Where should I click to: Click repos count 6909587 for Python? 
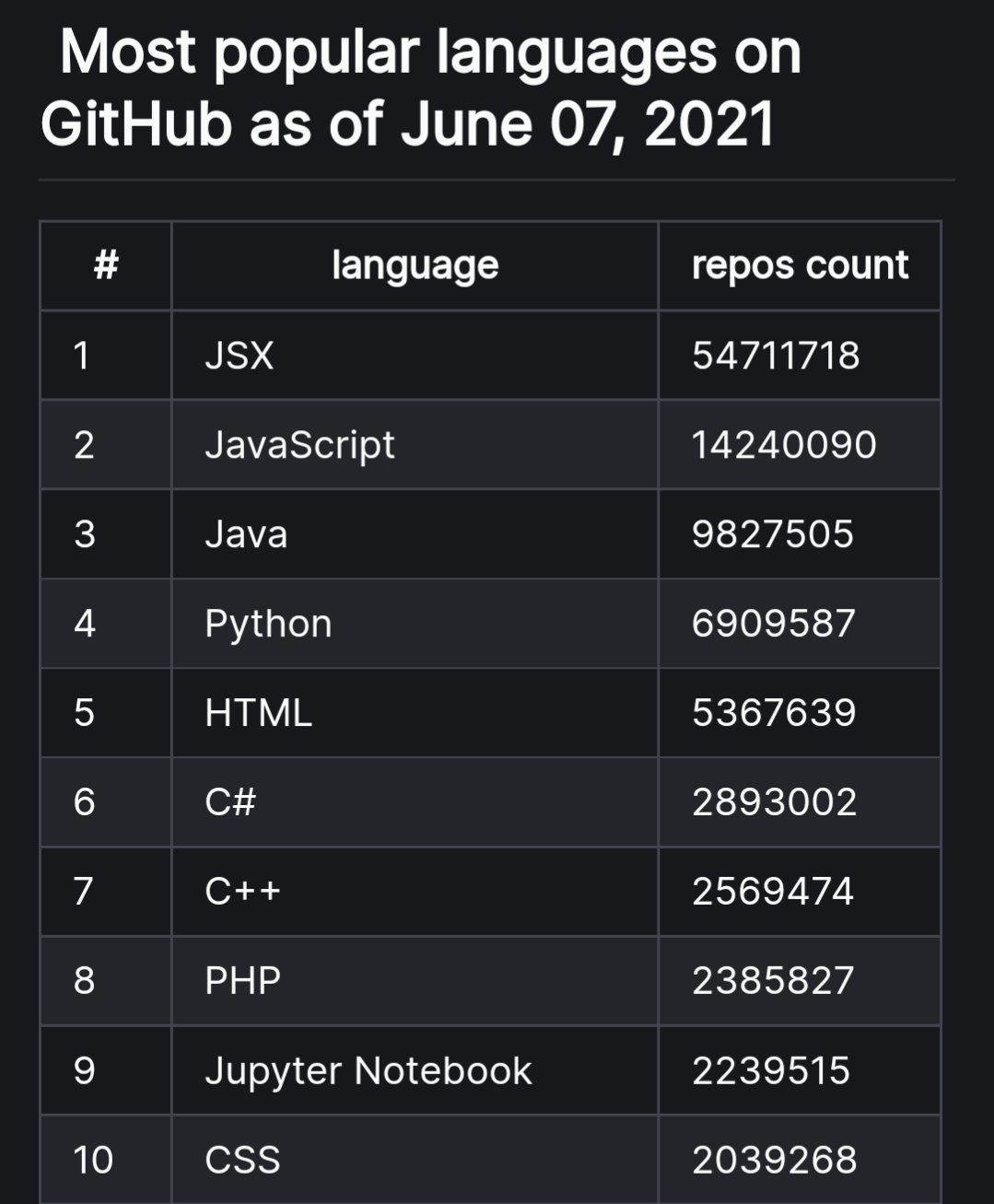click(800, 624)
